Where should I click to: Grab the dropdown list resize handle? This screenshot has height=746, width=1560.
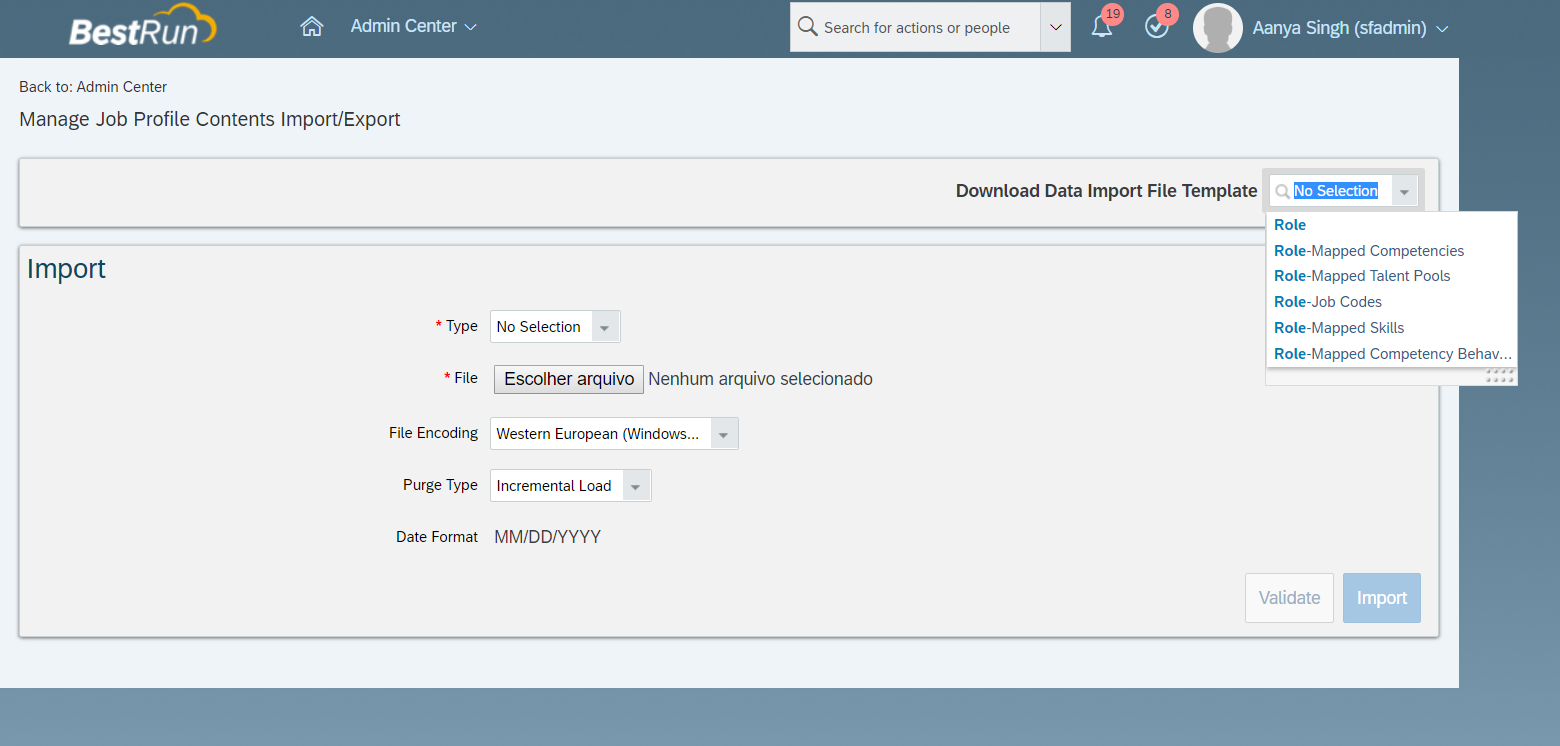click(1501, 376)
